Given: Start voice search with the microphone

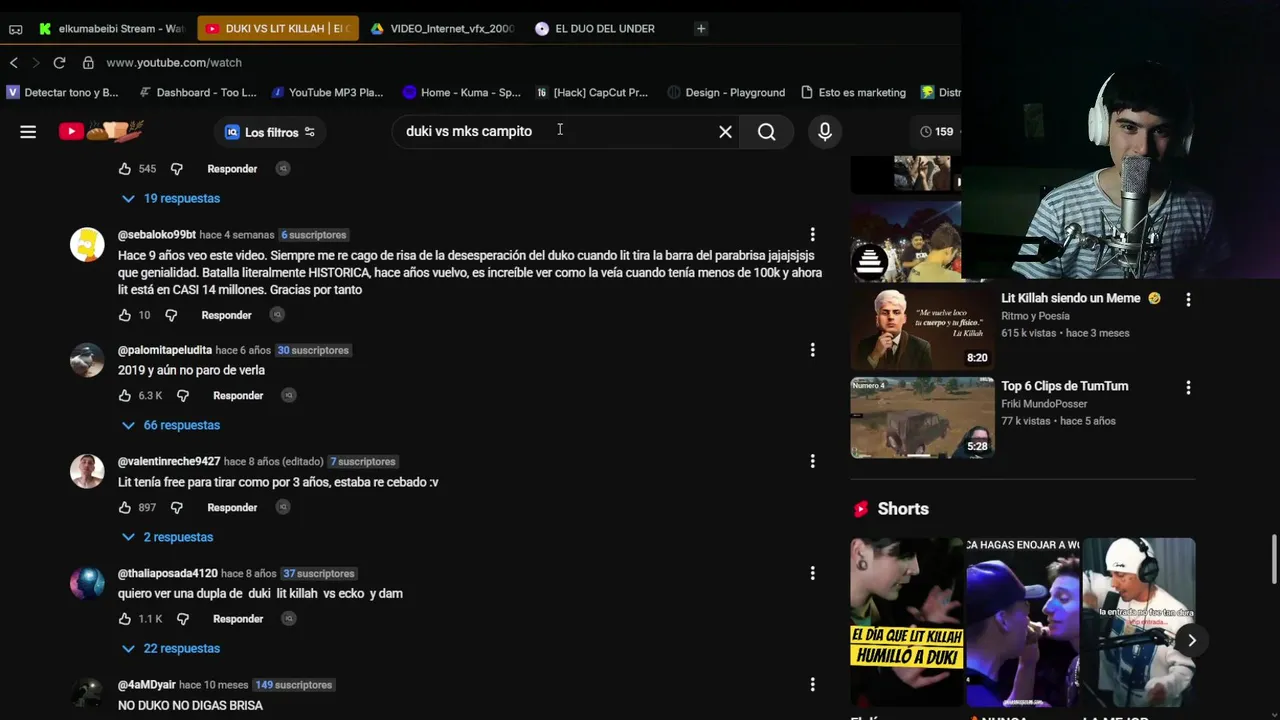Looking at the screenshot, I should coord(824,132).
